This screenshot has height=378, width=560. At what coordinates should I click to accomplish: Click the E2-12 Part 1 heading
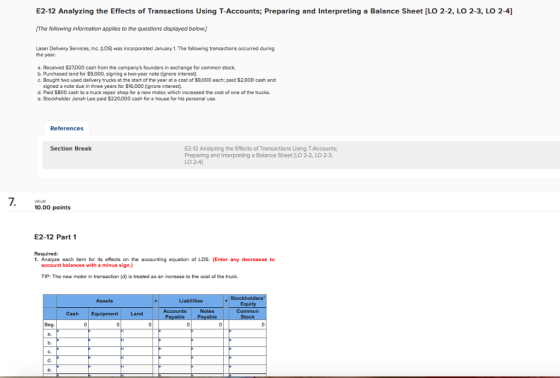(55, 237)
